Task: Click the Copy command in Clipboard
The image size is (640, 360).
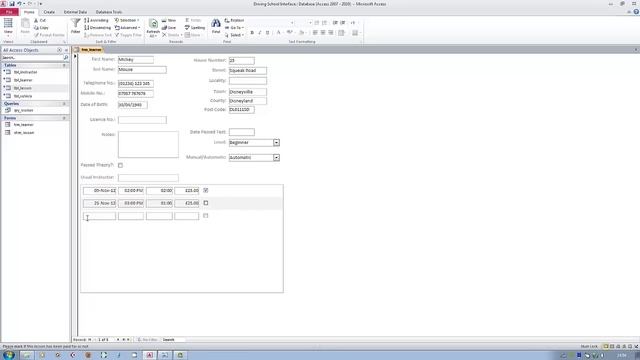Action: coord(41,28)
